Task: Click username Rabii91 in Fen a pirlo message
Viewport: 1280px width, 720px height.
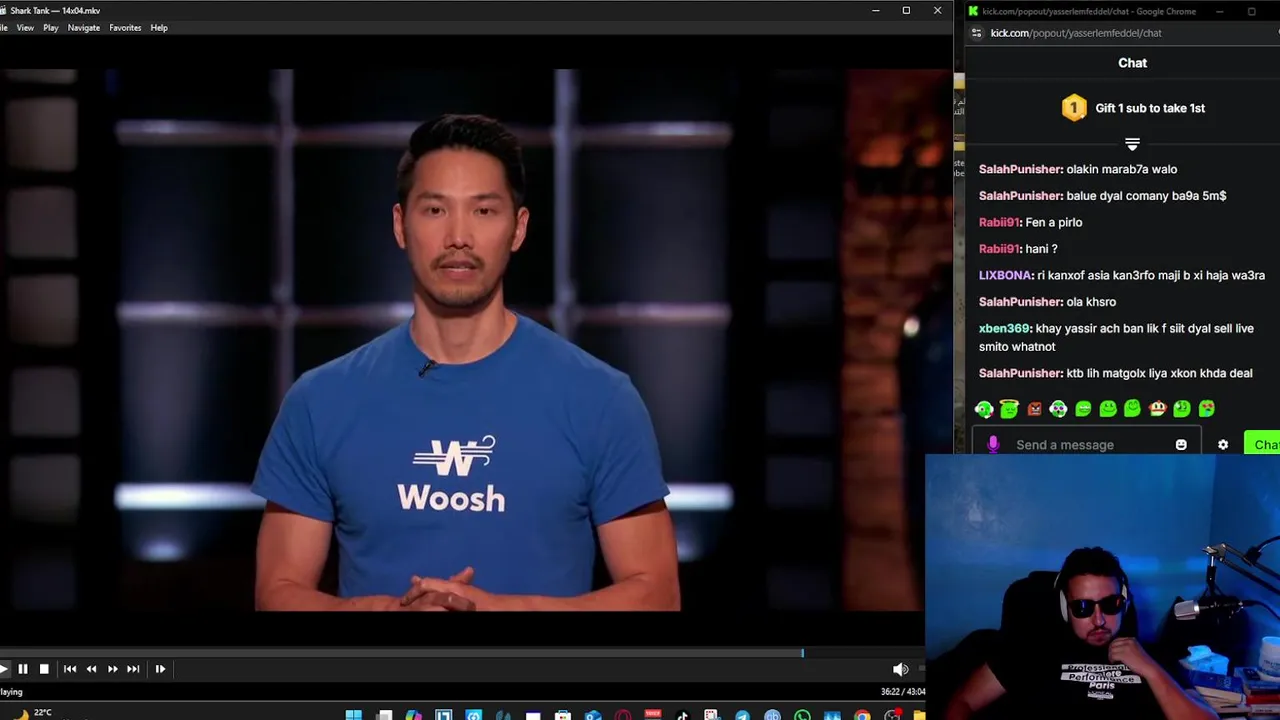Action: tap(999, 222)
